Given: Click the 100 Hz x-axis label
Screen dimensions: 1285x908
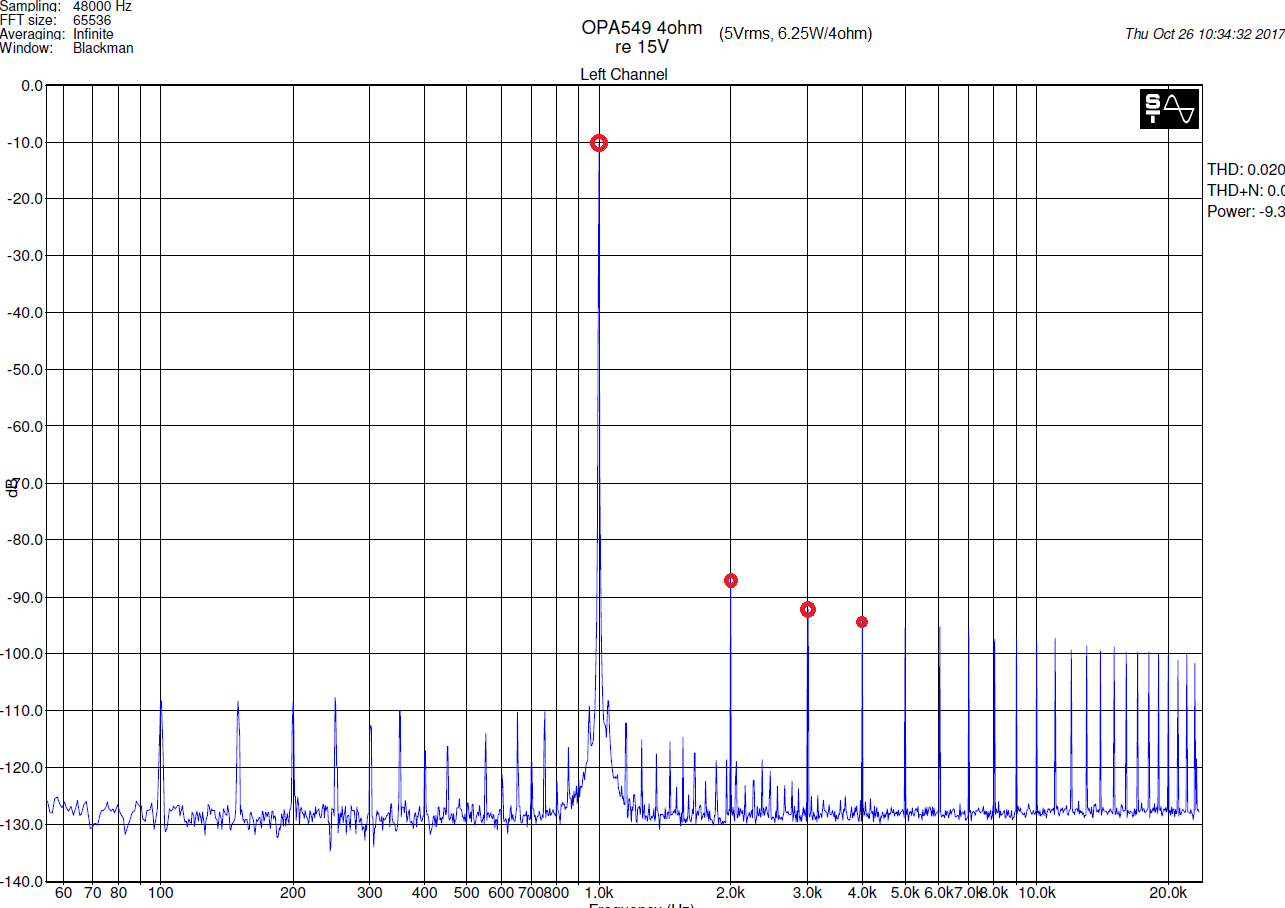Looking at the screenshot, I should point(161,893).
